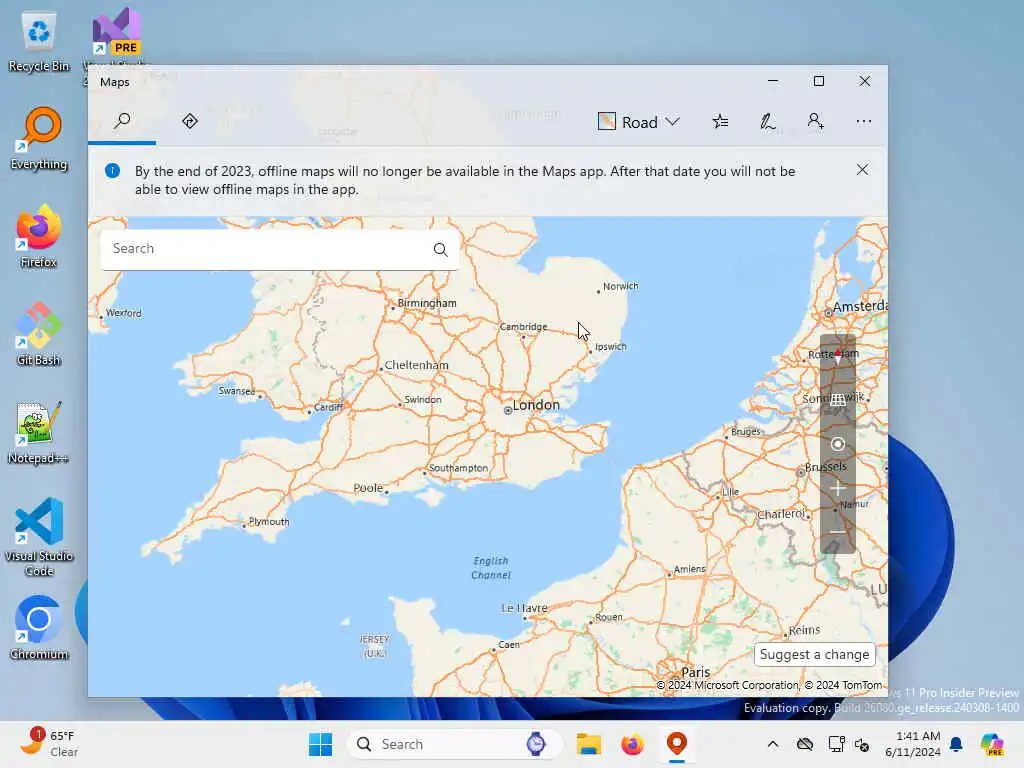Click the info icon in notification banner
Viewport: 1024px width, 768px height.
112,170
